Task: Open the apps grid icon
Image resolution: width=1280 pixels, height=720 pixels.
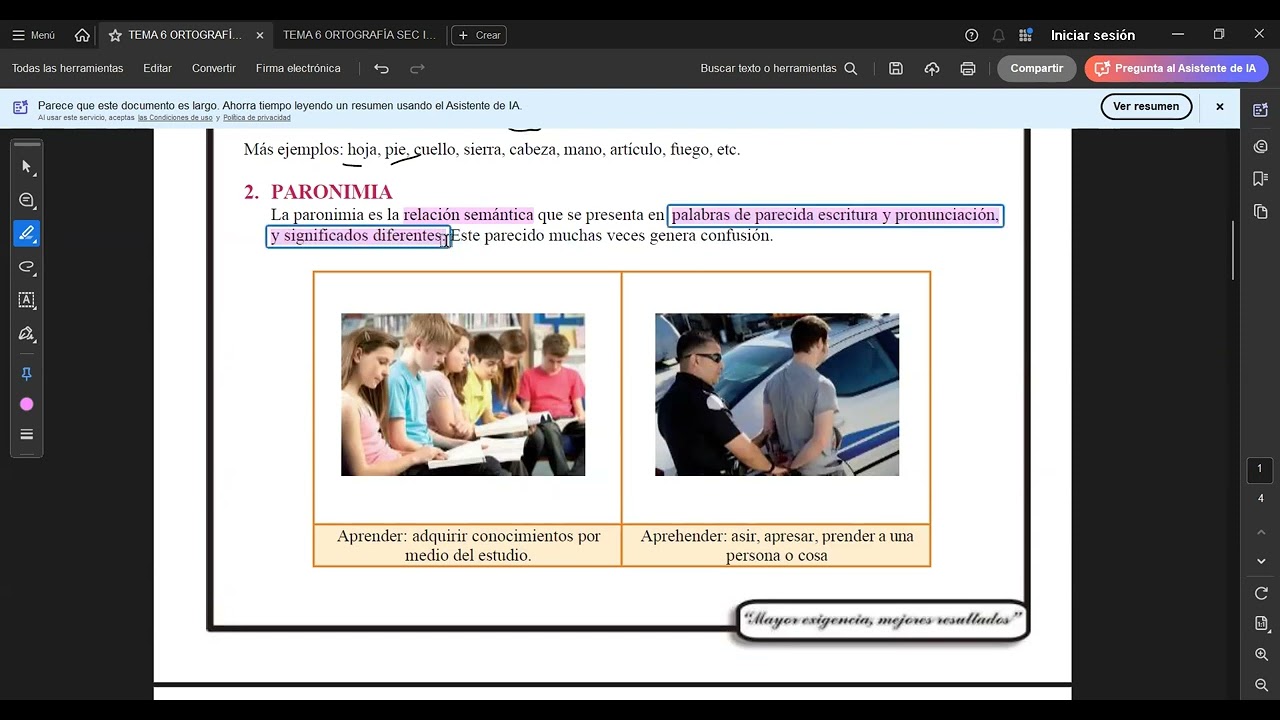Action: tap(1025, 35)
